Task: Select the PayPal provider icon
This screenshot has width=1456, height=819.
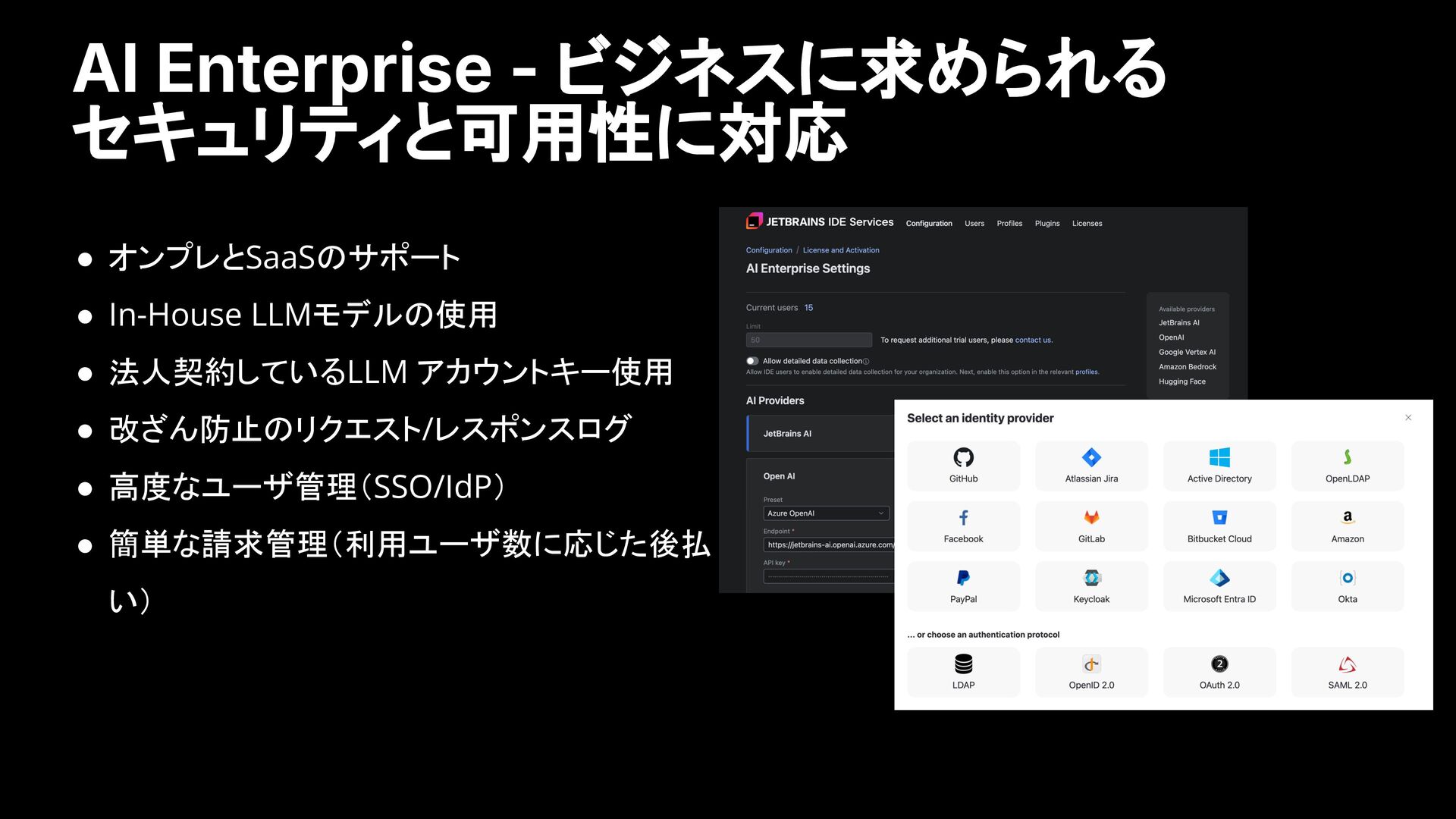Action: point(963,578)
